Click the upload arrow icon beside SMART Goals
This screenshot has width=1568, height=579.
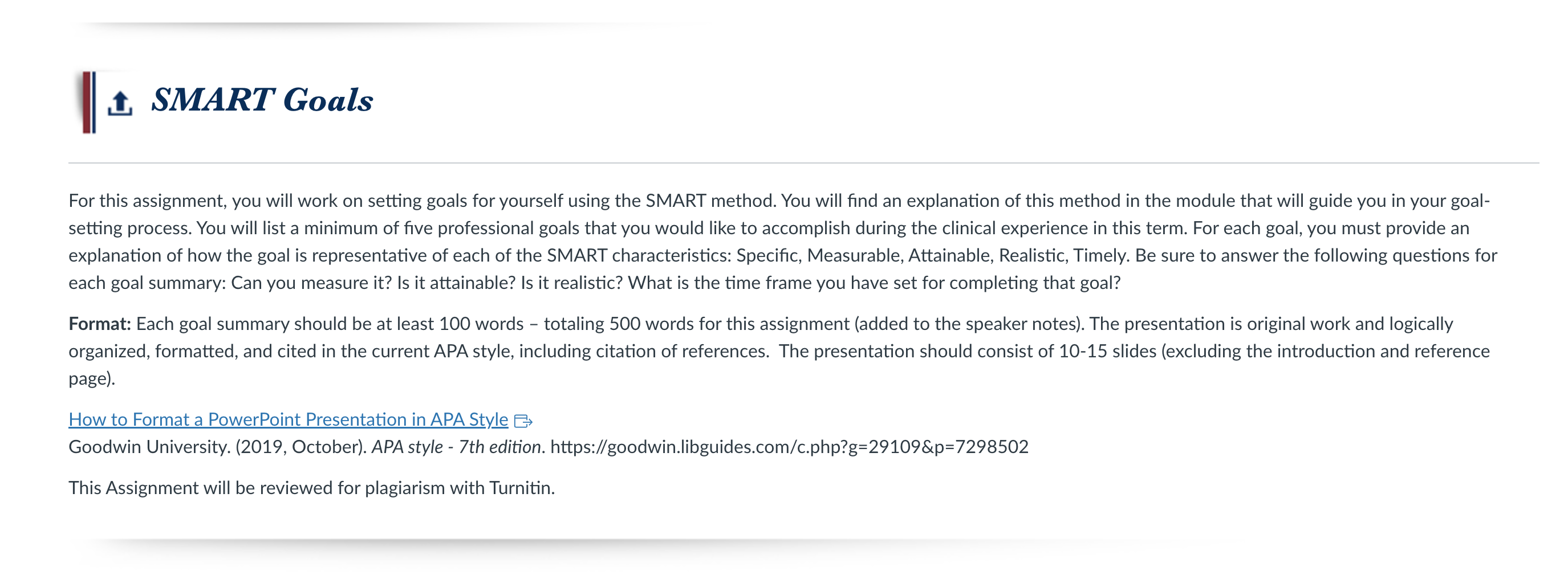120,103
